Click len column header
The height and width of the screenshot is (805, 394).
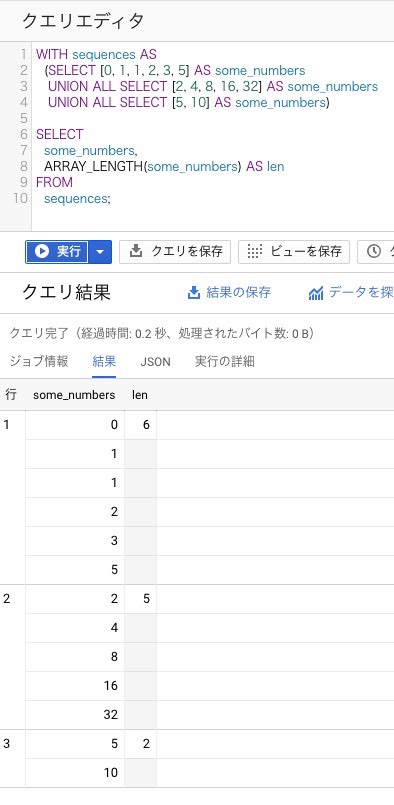140,395
